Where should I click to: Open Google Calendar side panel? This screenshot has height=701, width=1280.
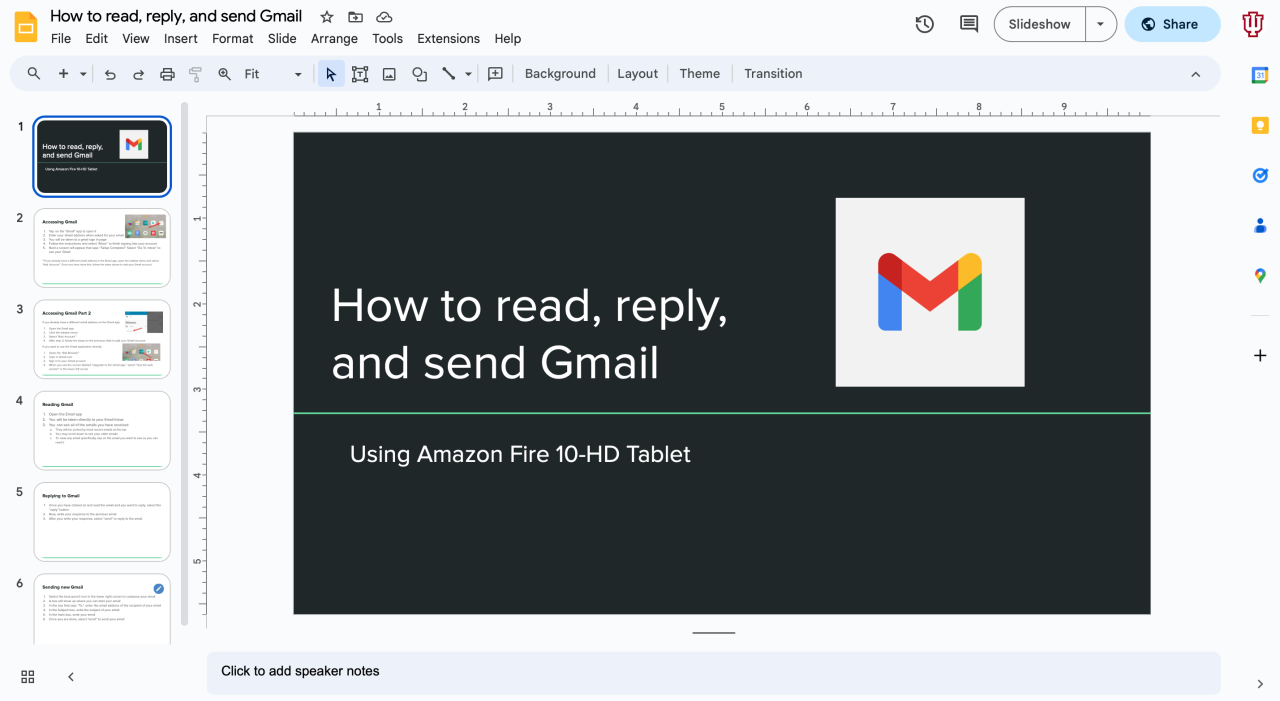(x=1260, y=75)
